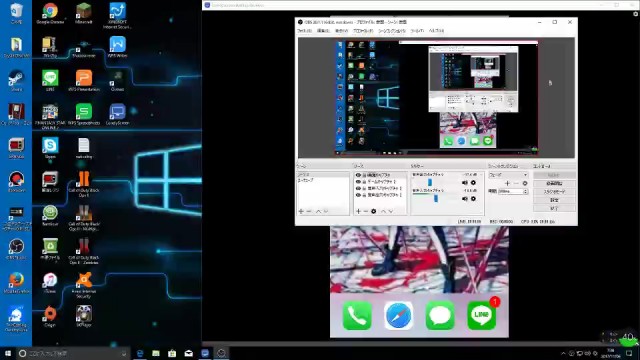Image resolution: width=640 pixels, height=360 pixels.
Task: Open settings gear for second mixer channel
Action: pyautogui.click(x=473, y=199)
